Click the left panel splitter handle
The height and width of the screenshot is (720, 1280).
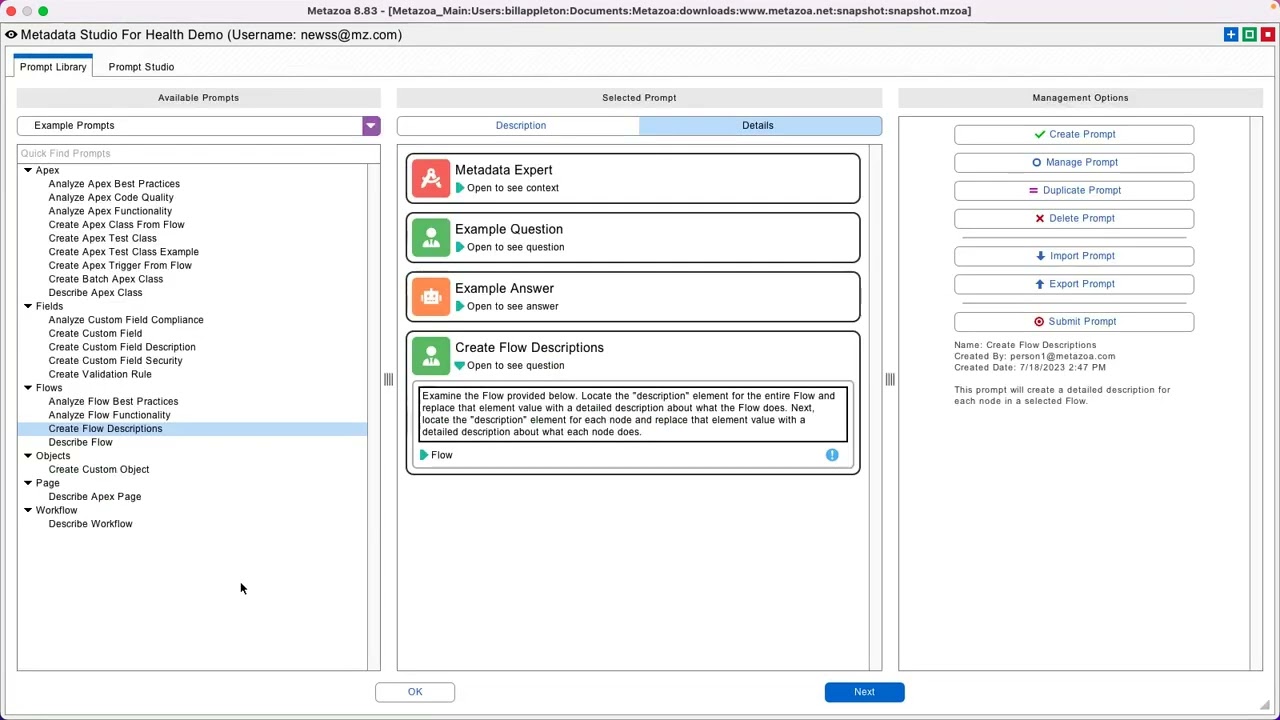388,379
